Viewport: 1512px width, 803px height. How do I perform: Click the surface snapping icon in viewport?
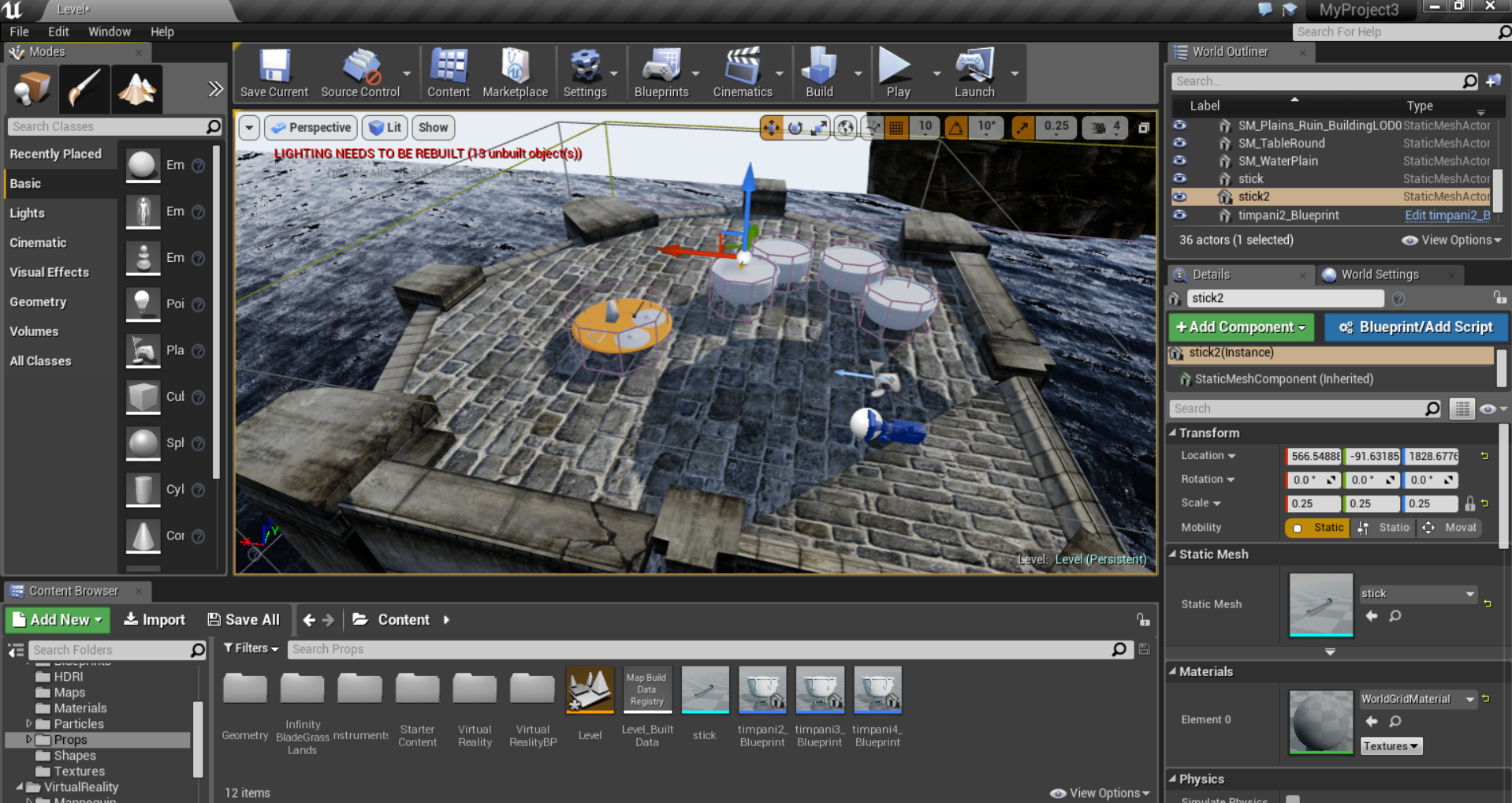873,127
